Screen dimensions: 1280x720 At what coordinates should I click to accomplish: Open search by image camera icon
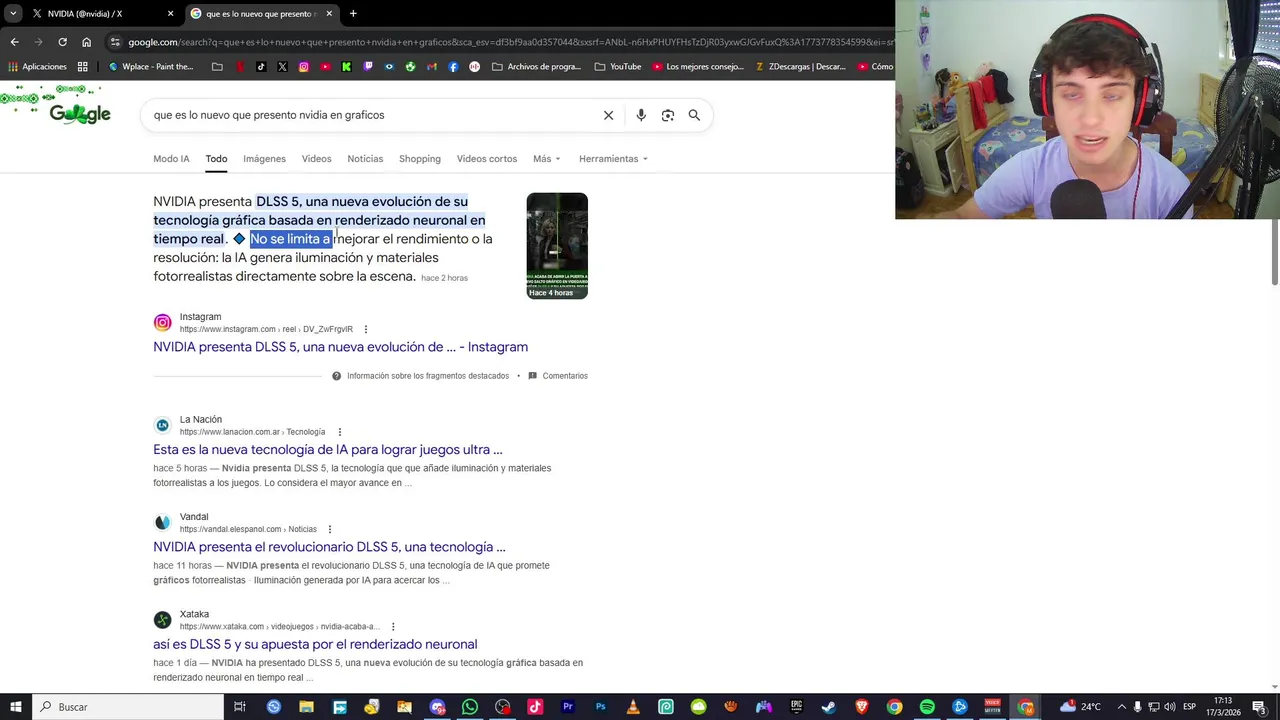668,115
